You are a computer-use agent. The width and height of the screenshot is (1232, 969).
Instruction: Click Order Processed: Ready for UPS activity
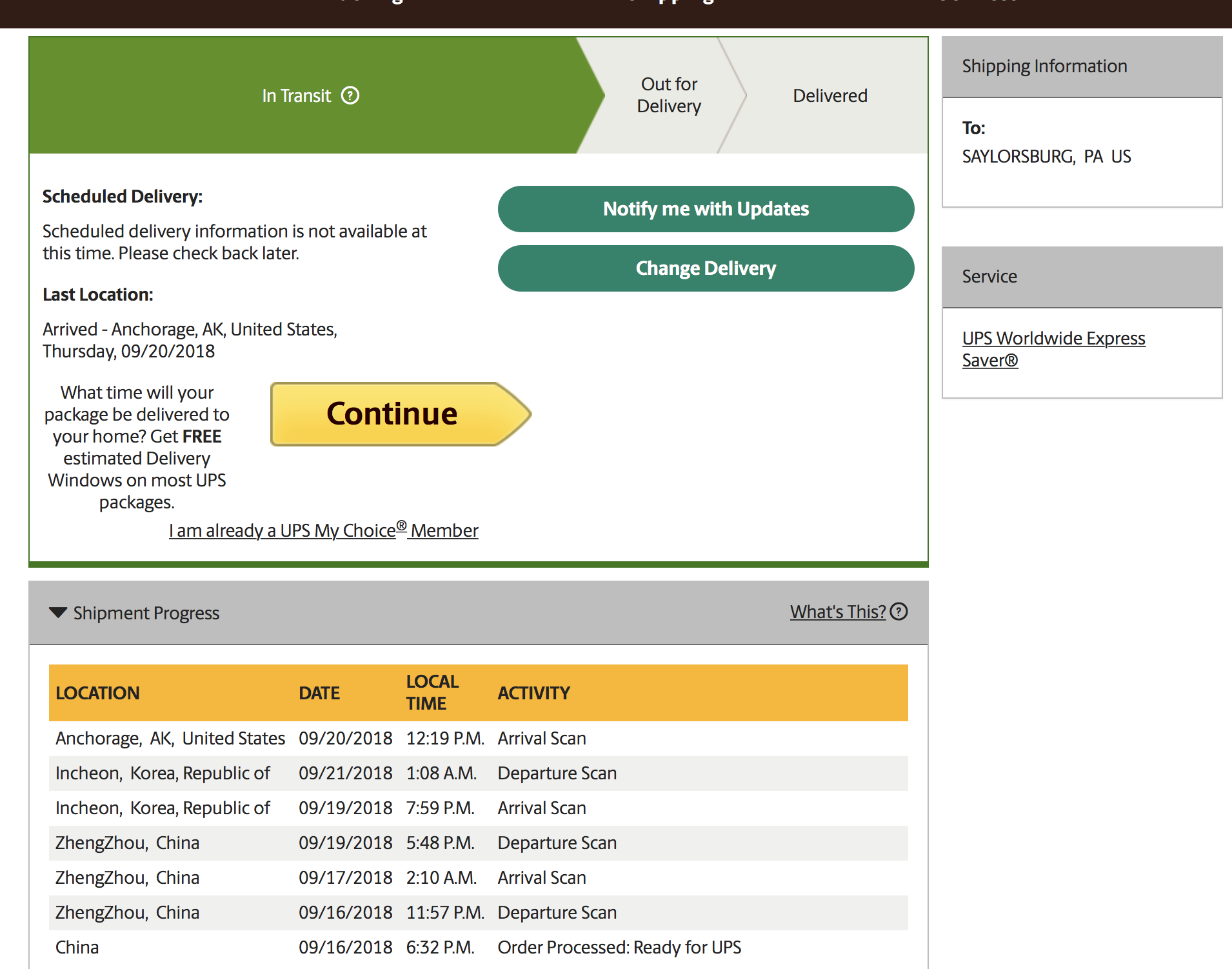[619, 948]
